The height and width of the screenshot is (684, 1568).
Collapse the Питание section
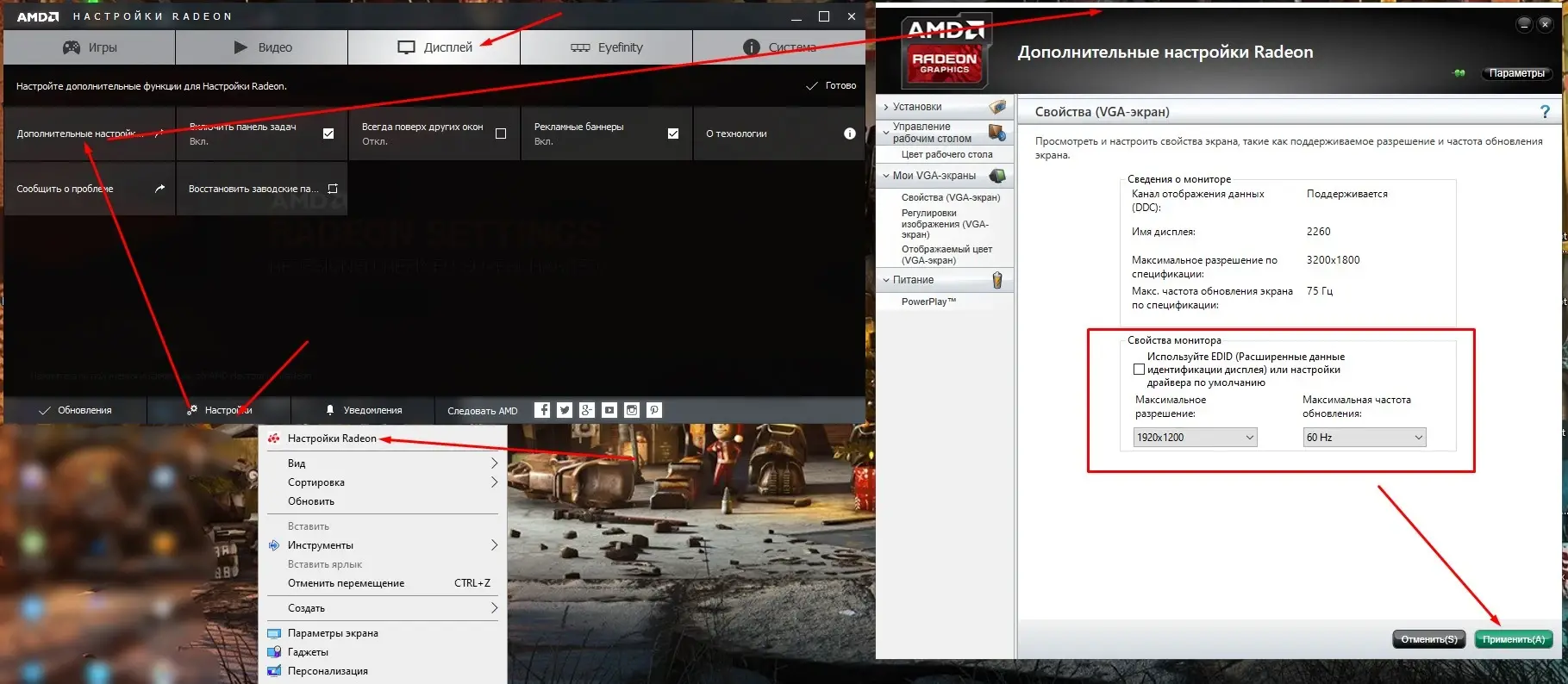[x=944, y=280]
